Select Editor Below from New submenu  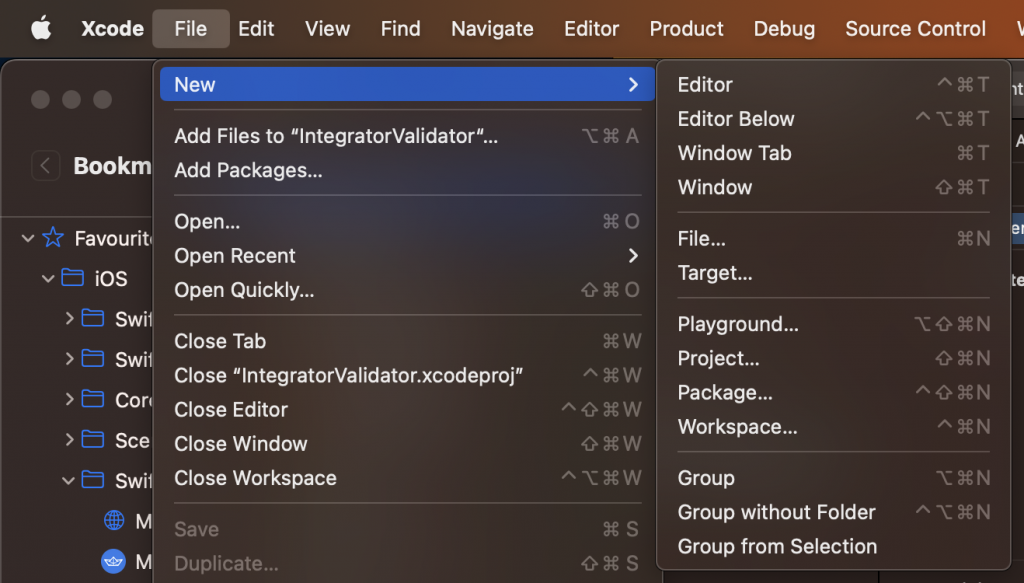[833, 119]
